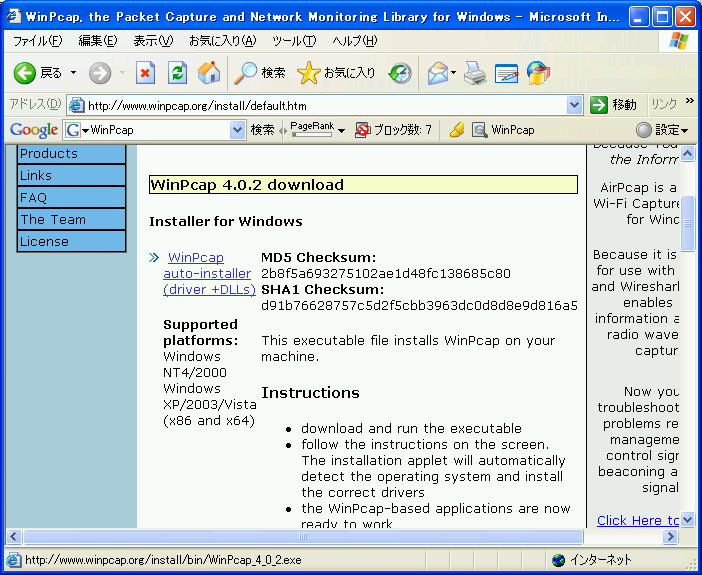The image size is (702, 575).
Task: Go to Home page icon
Action: point(209,73)
